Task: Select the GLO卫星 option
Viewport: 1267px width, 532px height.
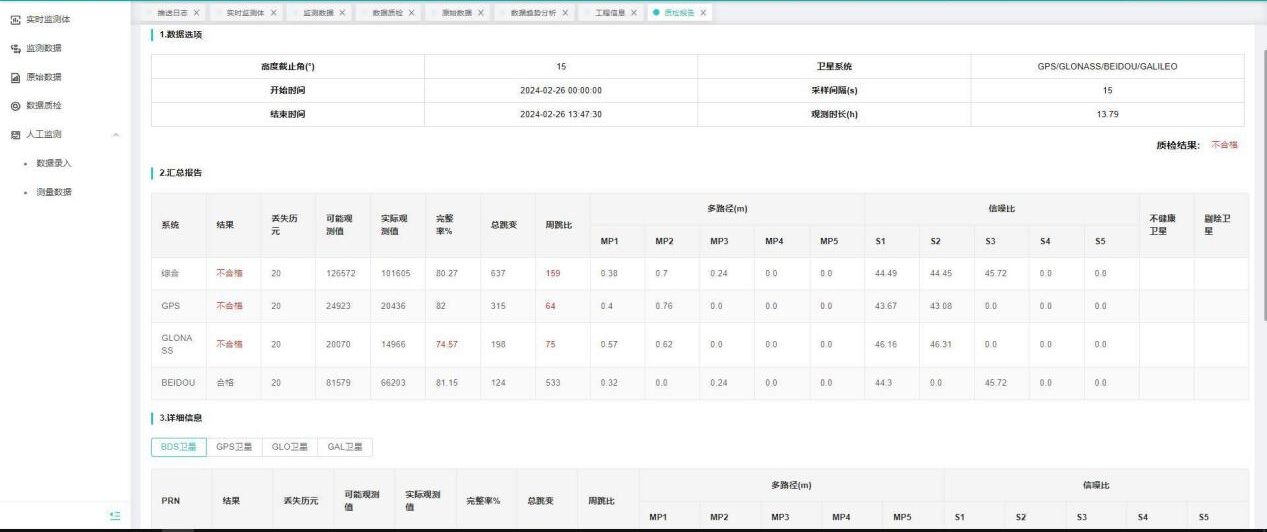Action: (290, 447)
